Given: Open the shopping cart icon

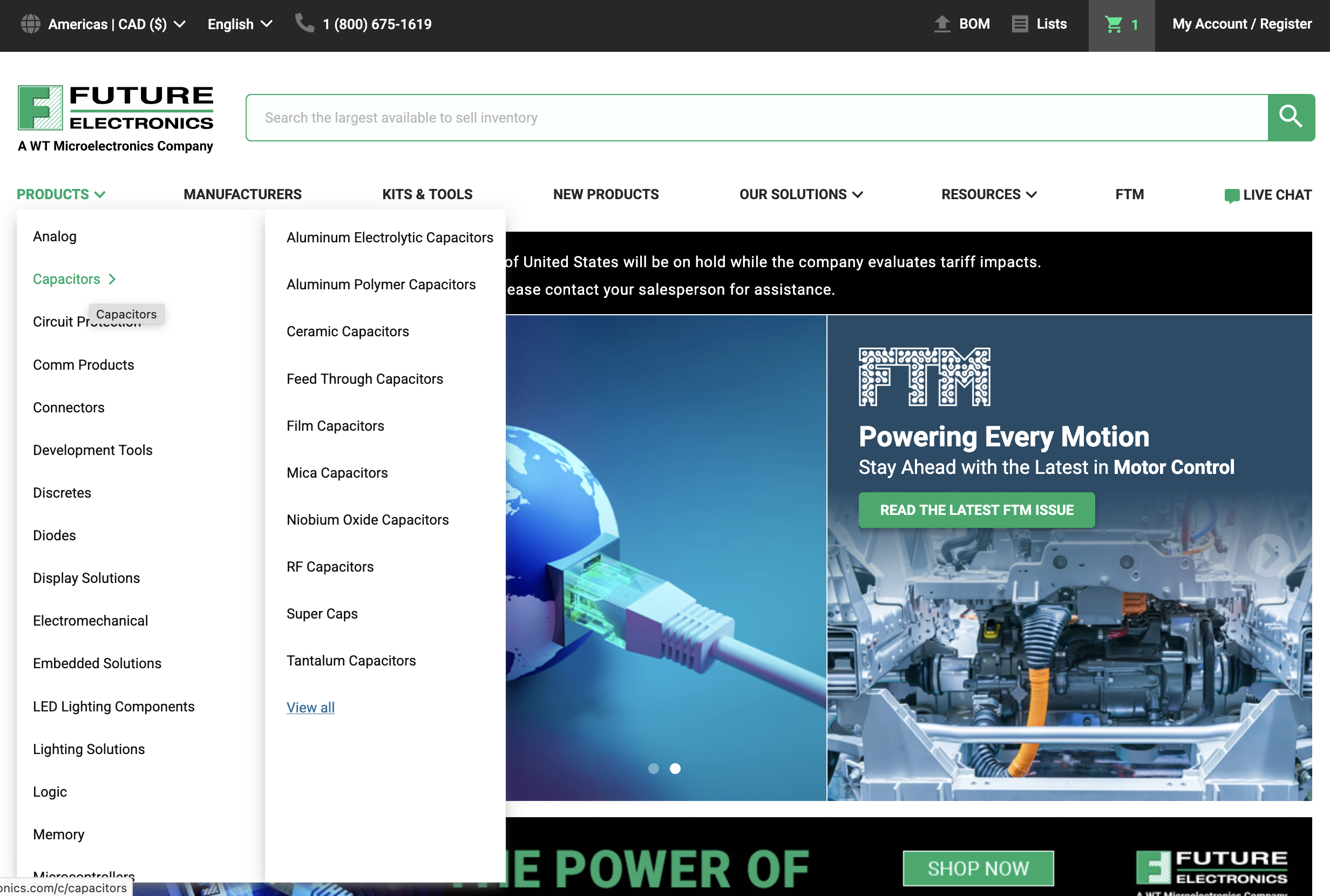Looking at the screenshot, I should [x=1113, y=24].
